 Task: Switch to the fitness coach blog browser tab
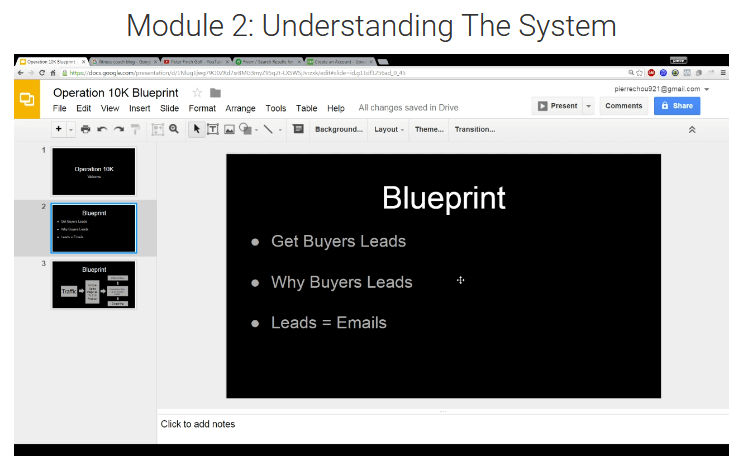click(x=123, y=62)
